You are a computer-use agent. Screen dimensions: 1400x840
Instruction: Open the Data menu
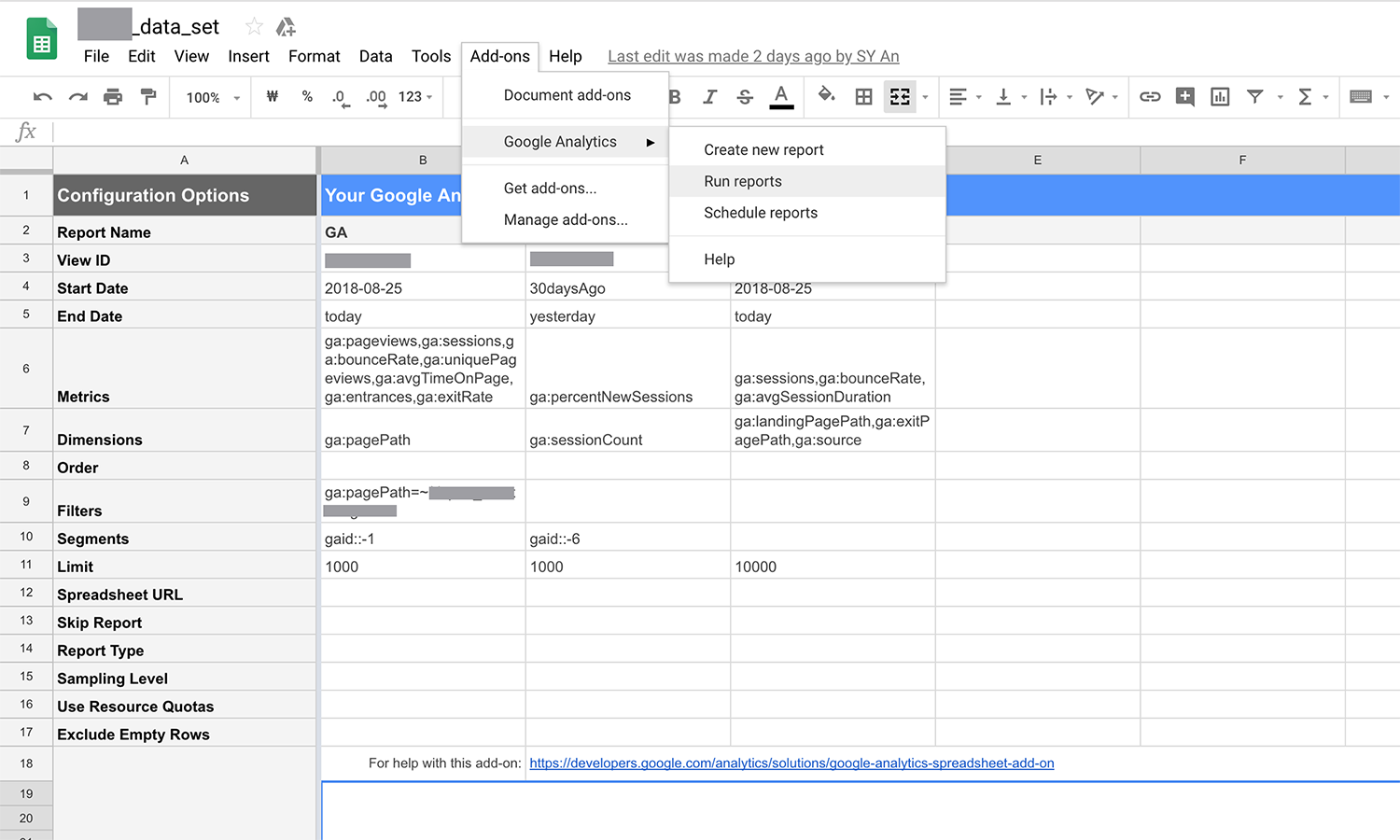tap(376, 56)
